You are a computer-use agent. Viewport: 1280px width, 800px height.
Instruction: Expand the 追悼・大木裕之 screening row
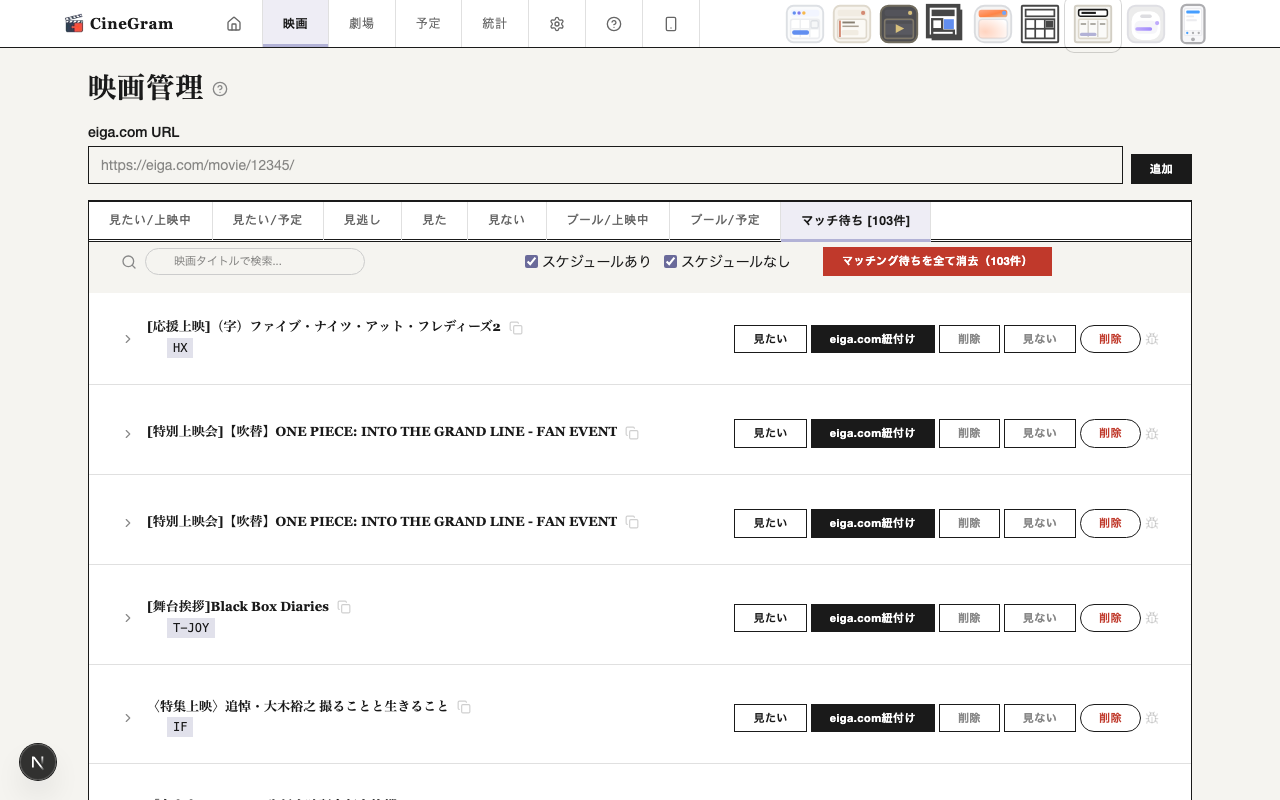pyautogui.click(x=127, y=718)
